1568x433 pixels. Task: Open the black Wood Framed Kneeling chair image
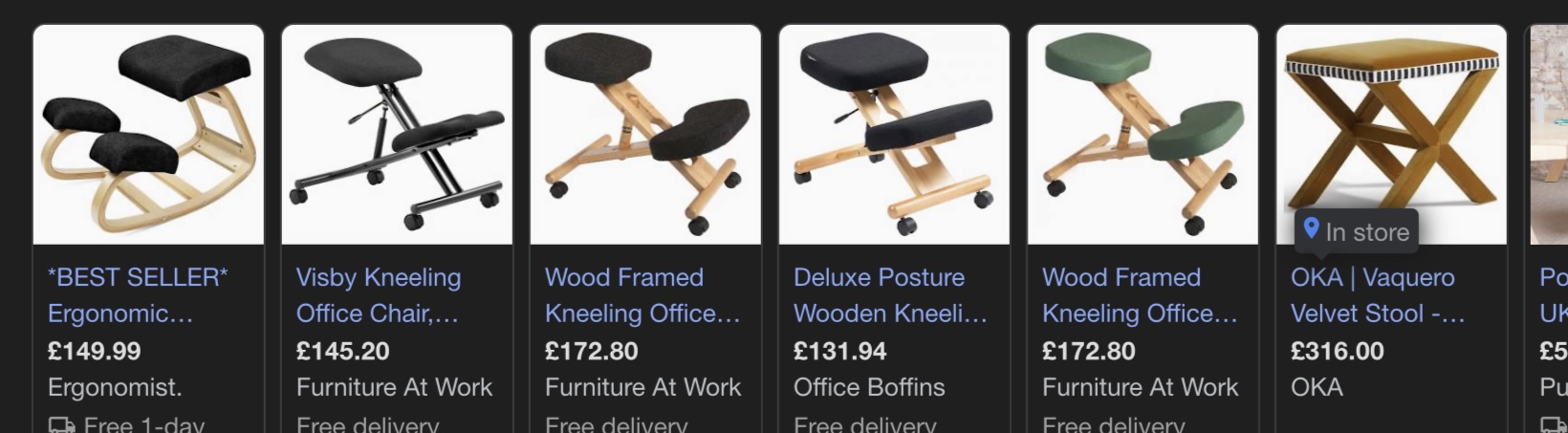[x=645, y=135]
